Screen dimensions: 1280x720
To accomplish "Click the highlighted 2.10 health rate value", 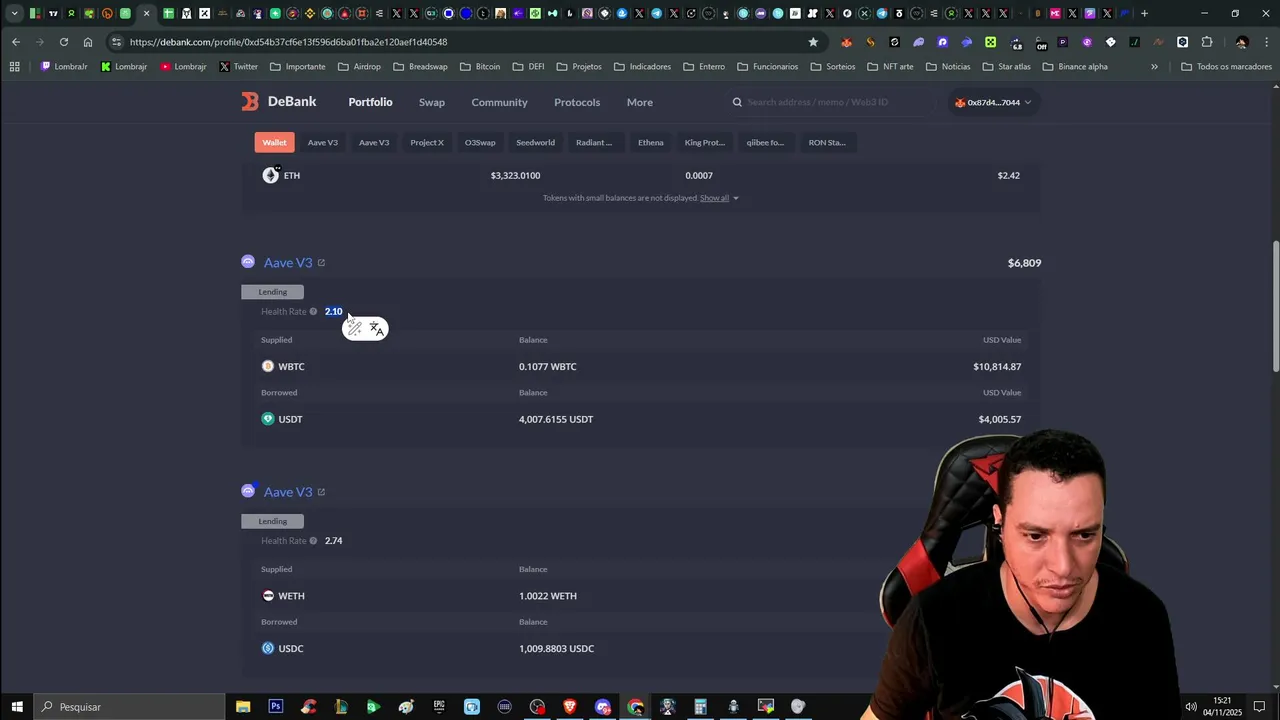I will click(333, 312).
